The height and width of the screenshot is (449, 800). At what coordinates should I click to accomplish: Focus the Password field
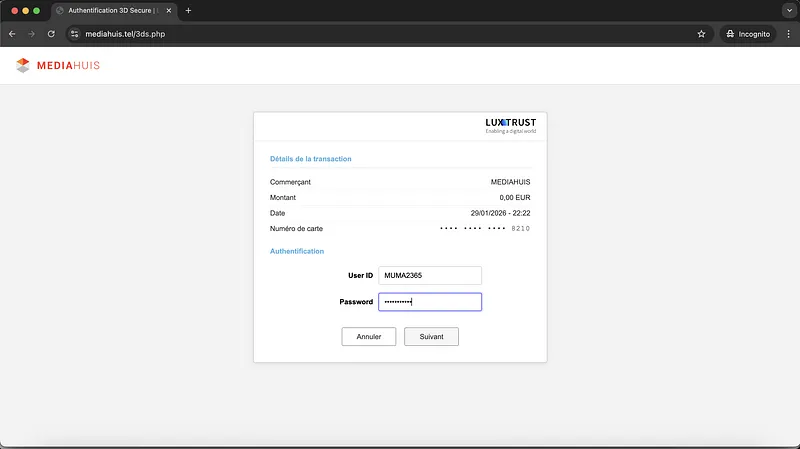(x=430, y=302)
